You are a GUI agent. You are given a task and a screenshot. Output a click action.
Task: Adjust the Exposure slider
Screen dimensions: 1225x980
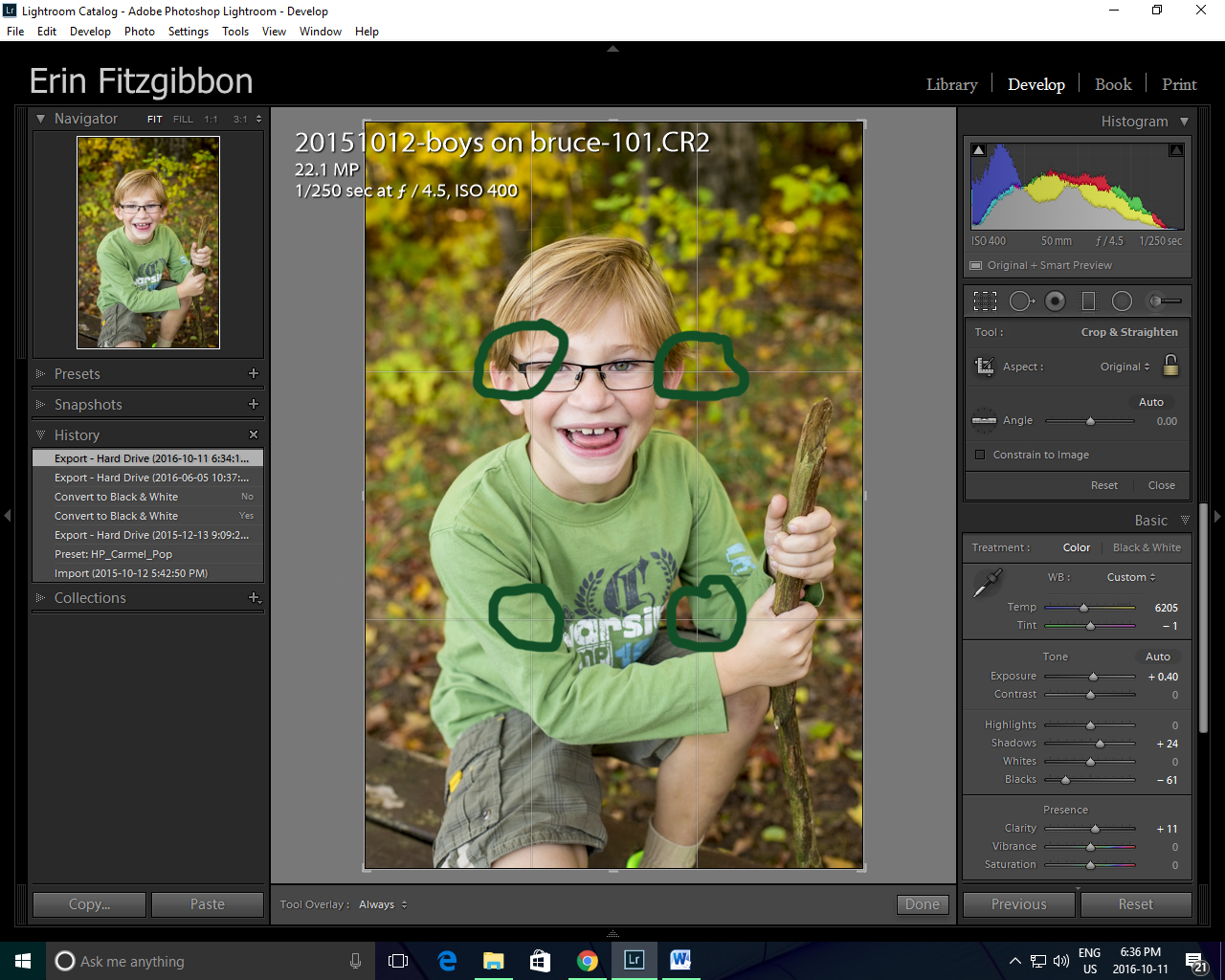[x=1093, y=677]
